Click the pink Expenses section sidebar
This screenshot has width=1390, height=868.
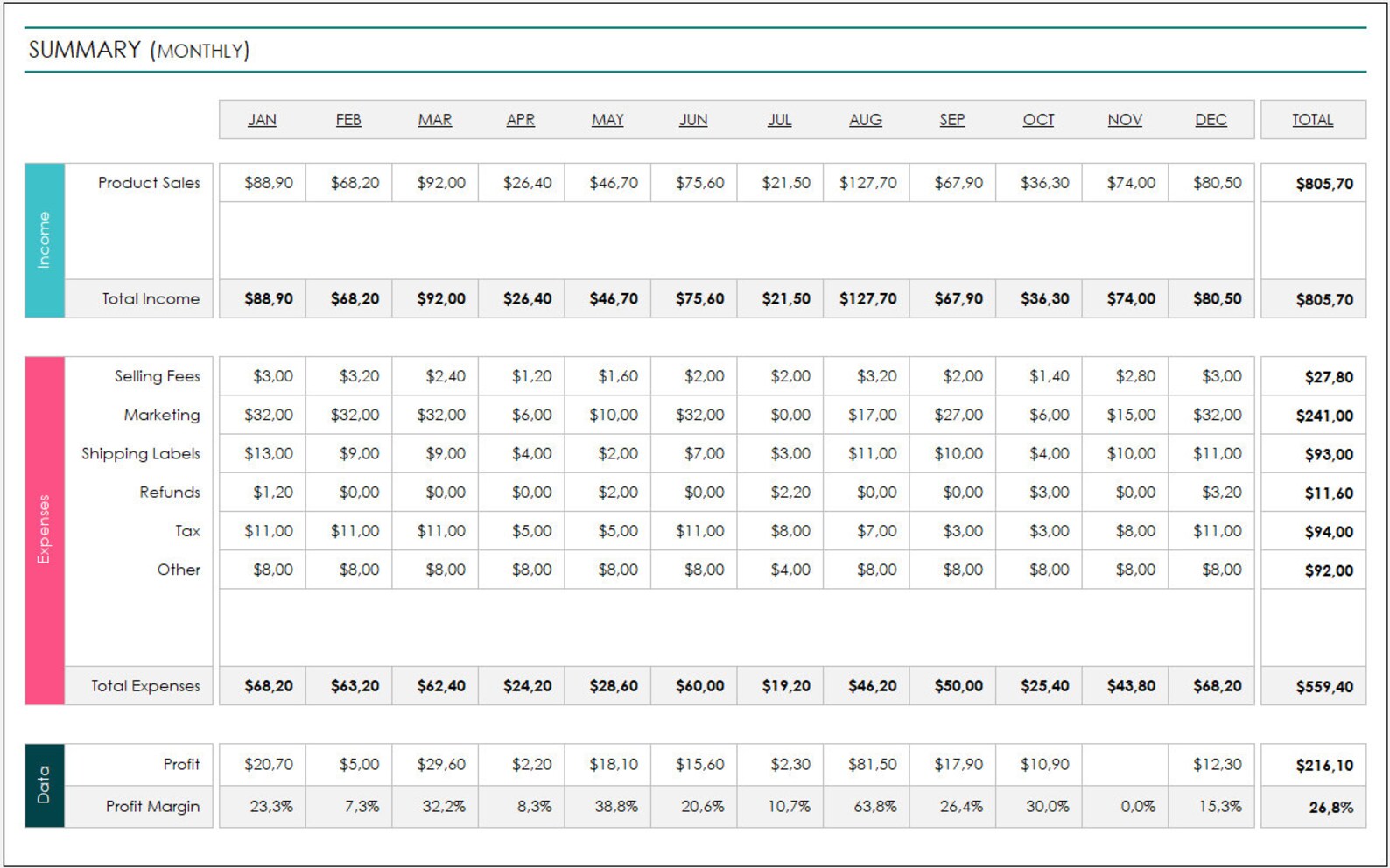[45, 531]
